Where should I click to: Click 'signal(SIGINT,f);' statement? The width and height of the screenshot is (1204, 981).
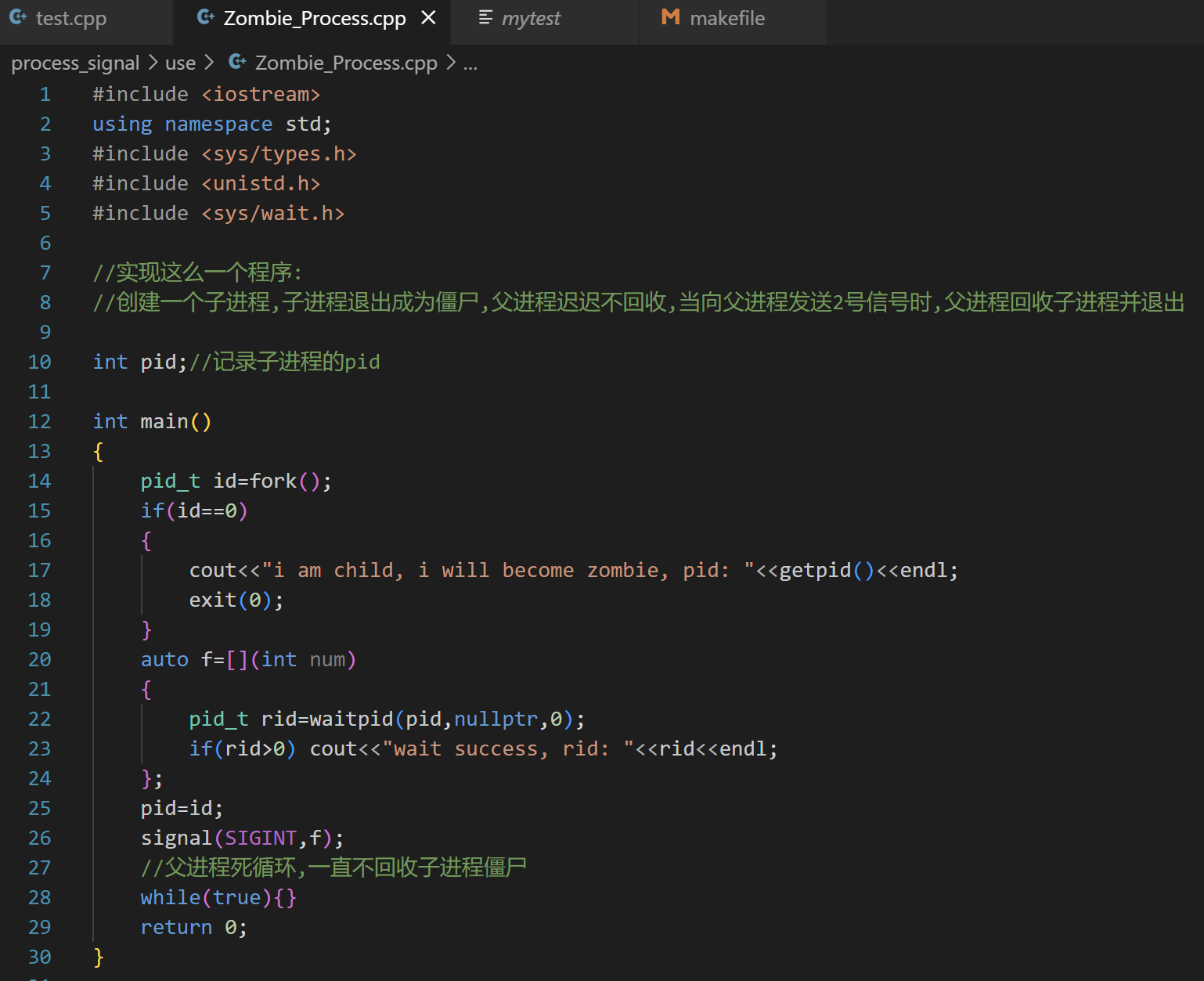click(243, 839)
